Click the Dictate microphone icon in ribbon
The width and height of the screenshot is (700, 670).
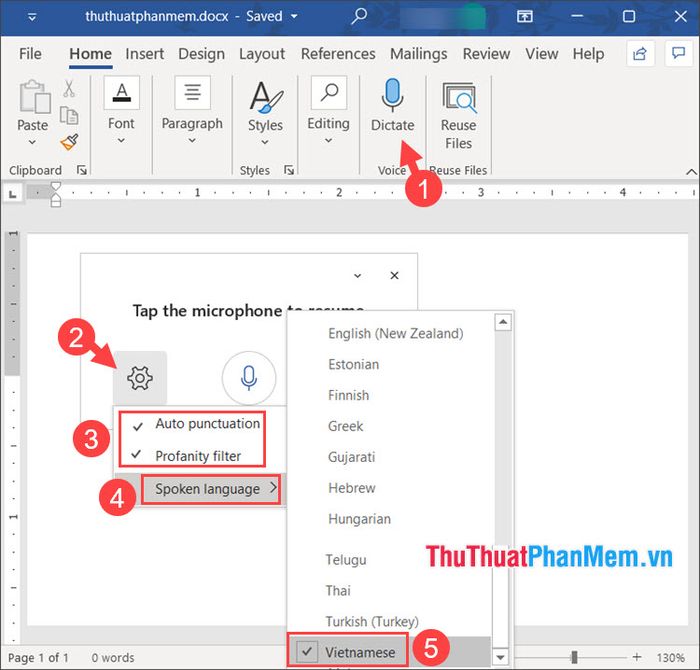point(392,95)
